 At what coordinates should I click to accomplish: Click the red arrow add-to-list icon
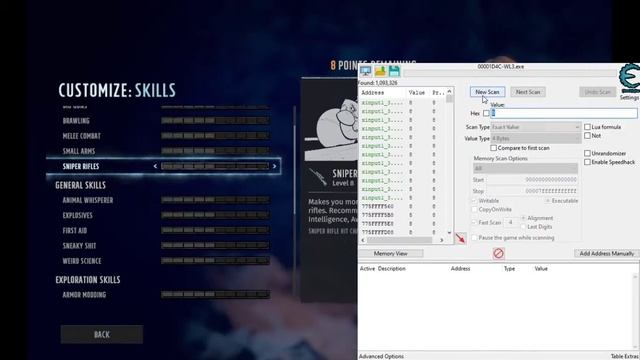pos(460,238)
